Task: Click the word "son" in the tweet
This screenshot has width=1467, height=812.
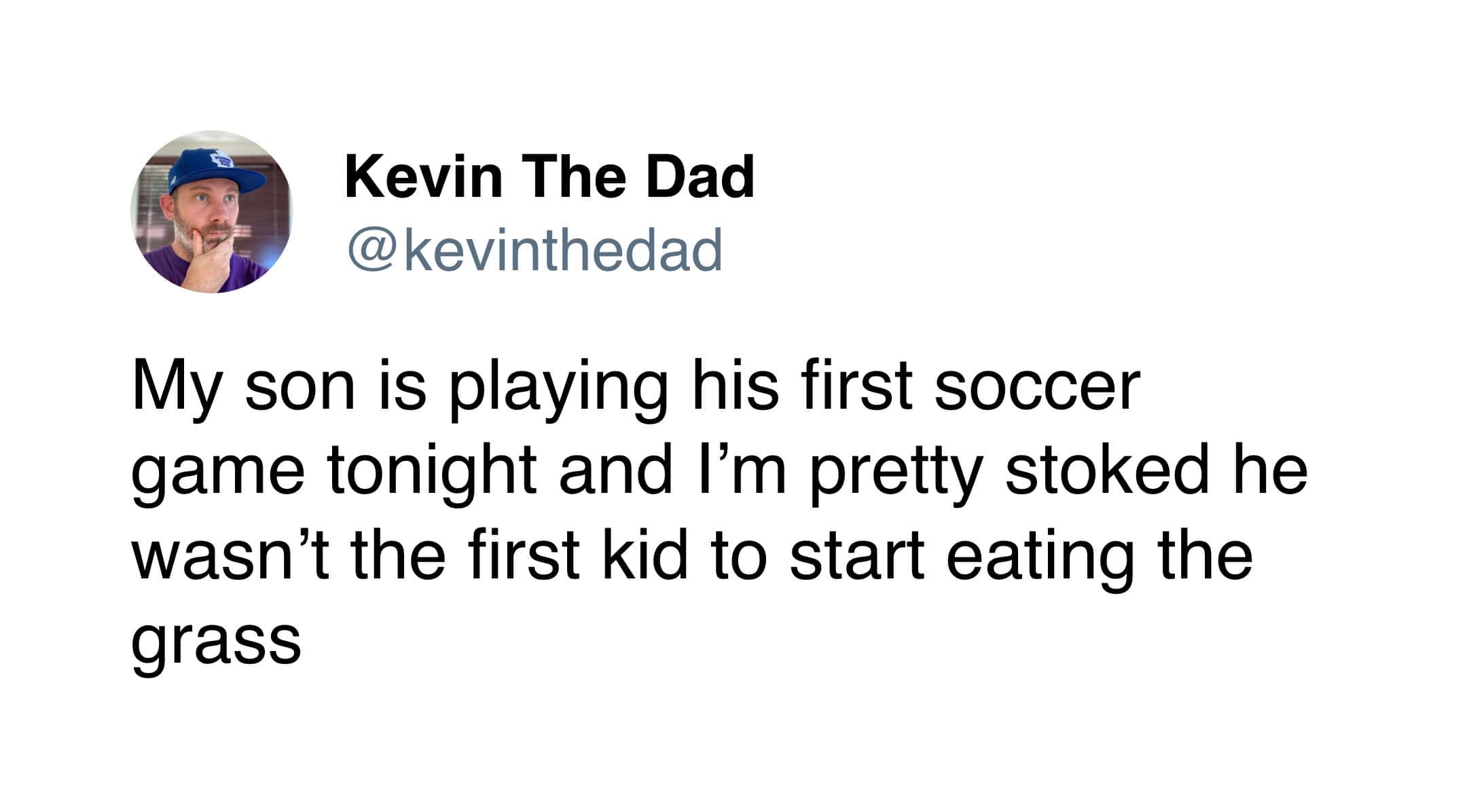Action: coord(300,388)
